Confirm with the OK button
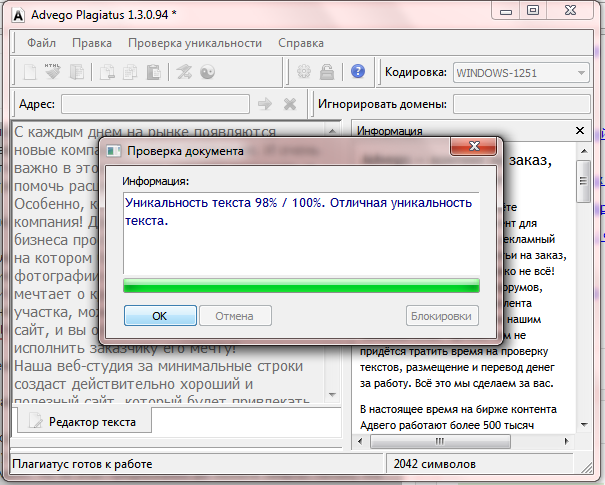 point(160,316)
